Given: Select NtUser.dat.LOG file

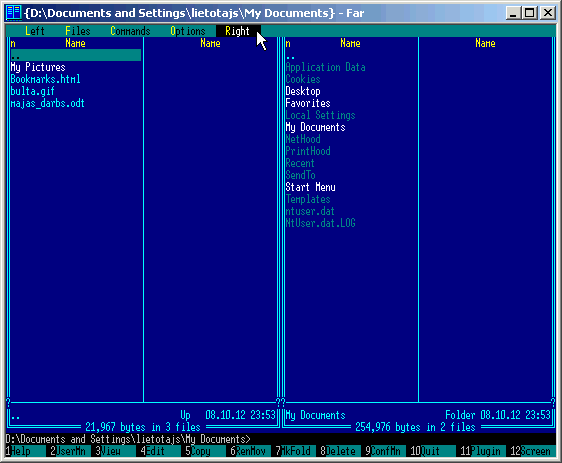Looking at the screenshot, I should [x=320, y=223].
